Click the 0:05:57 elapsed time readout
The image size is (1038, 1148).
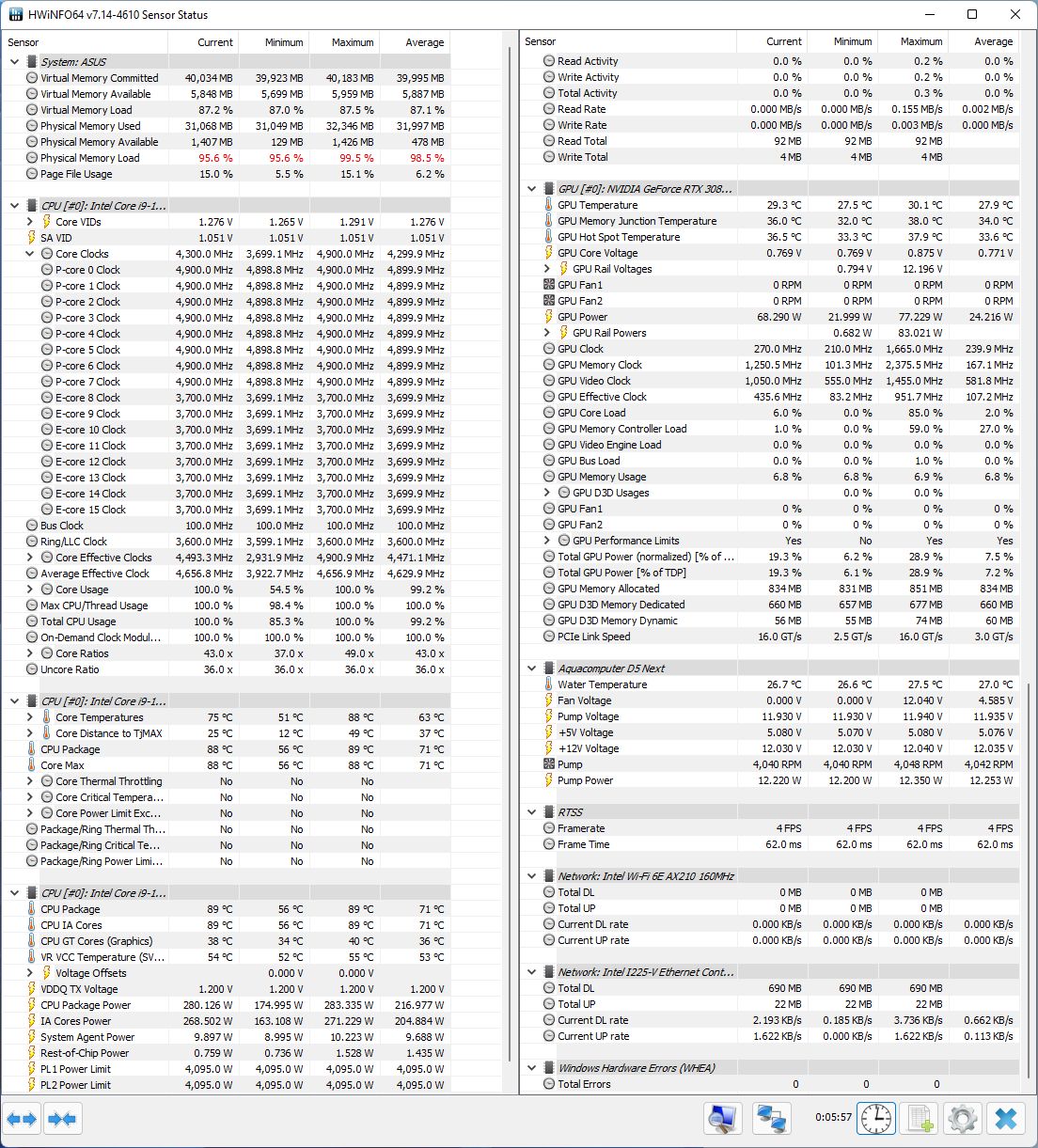pyautogui.click(x=833, y=1118)
